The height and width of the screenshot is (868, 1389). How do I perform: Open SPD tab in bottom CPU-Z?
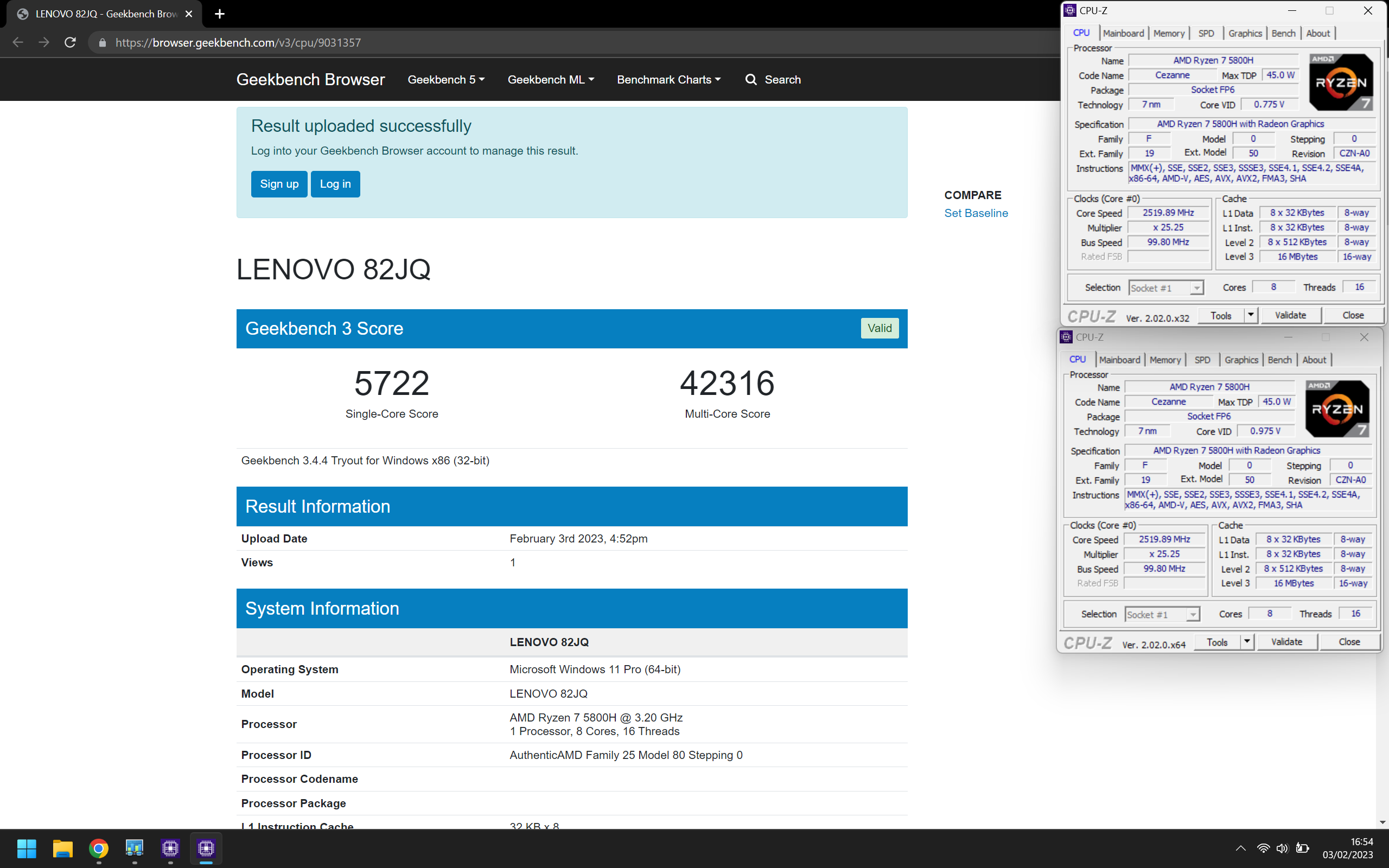[x=1202, y=360]
